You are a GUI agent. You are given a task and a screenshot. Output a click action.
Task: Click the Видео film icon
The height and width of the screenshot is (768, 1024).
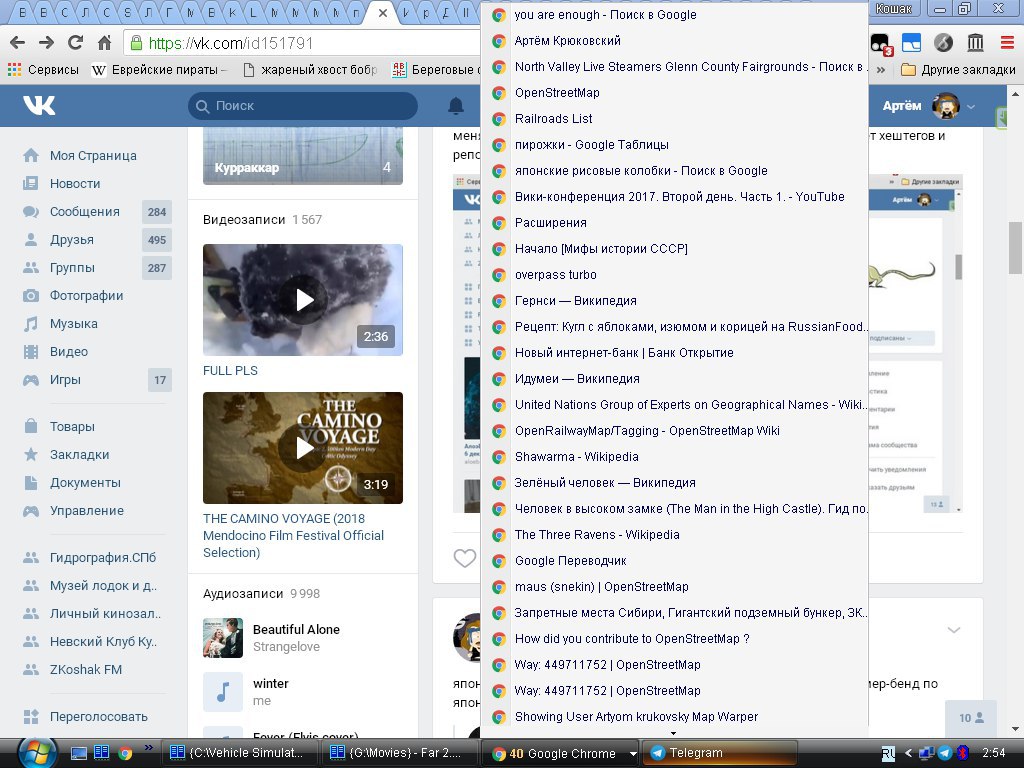(31, 352)
